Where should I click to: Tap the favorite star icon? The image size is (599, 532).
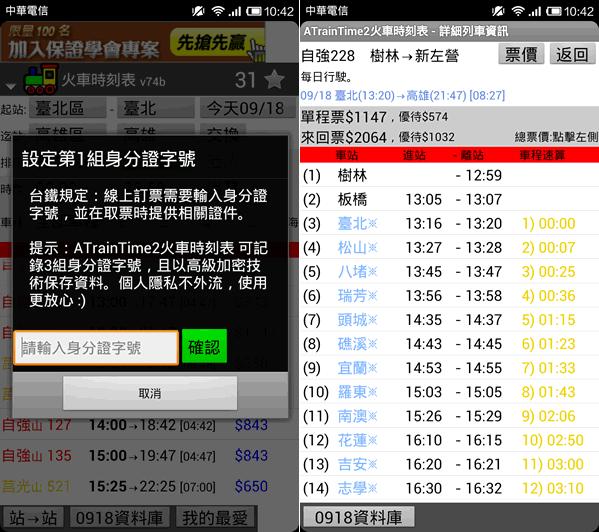click(x=274, y=80)
